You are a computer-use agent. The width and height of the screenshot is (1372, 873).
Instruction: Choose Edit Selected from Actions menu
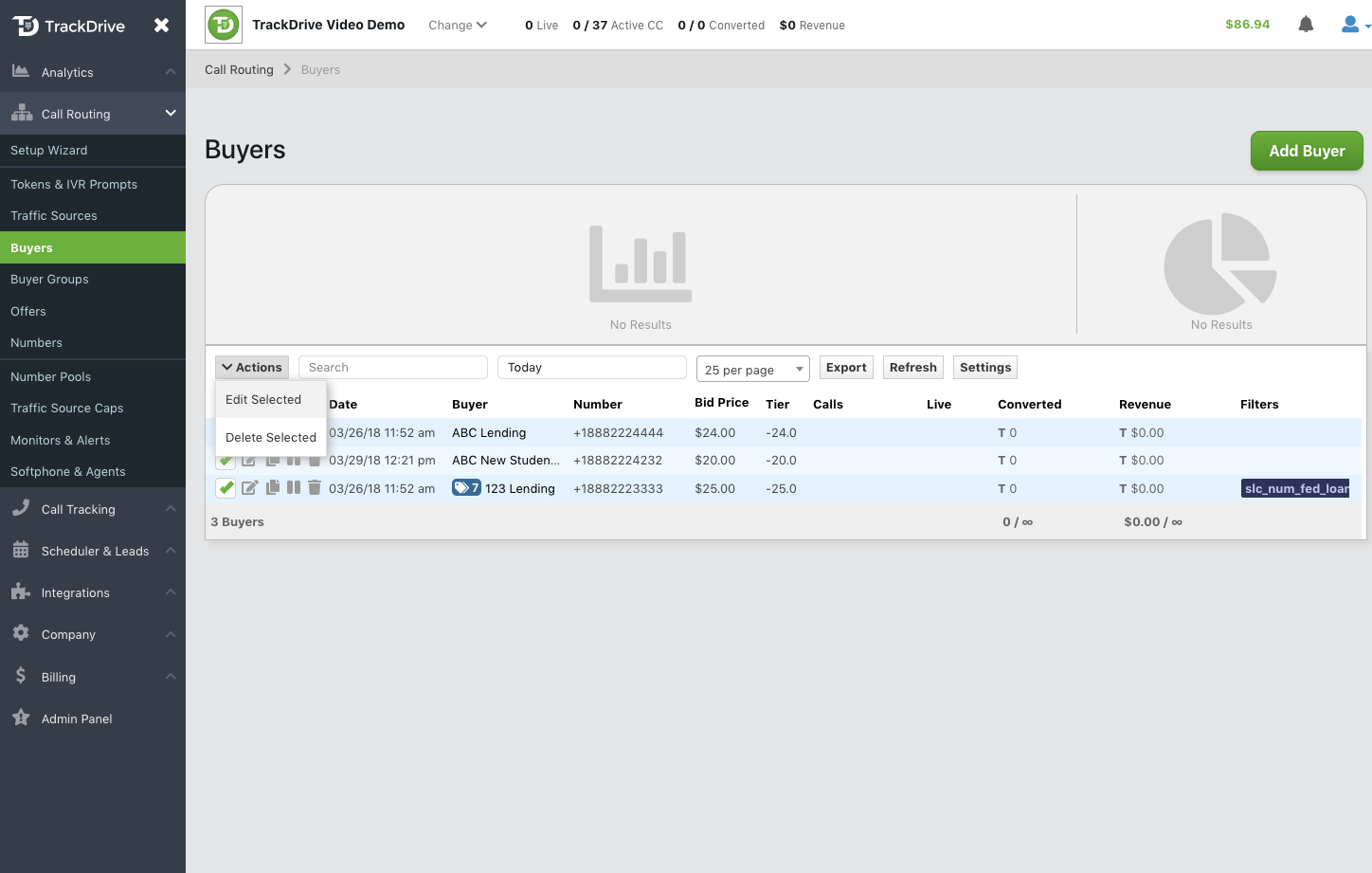[271, 400]
